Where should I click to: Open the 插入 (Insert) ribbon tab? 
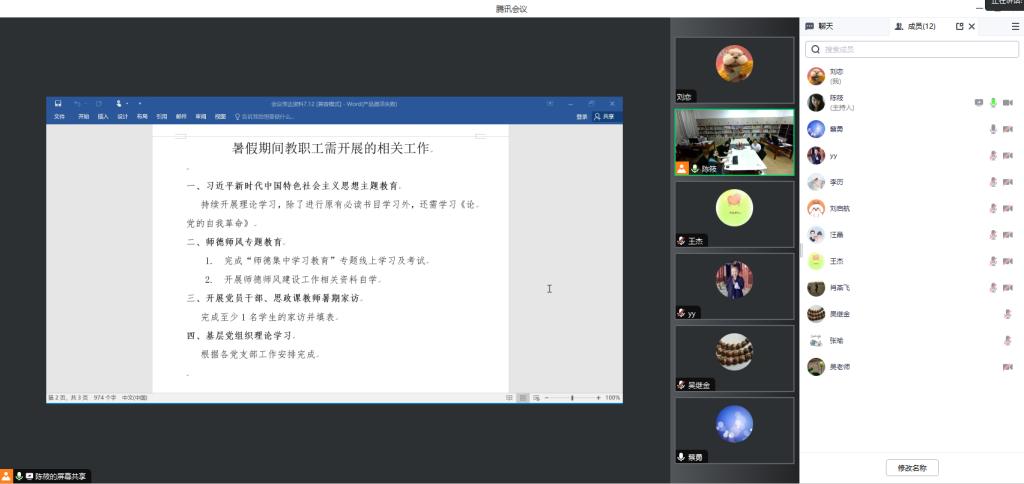103,117
